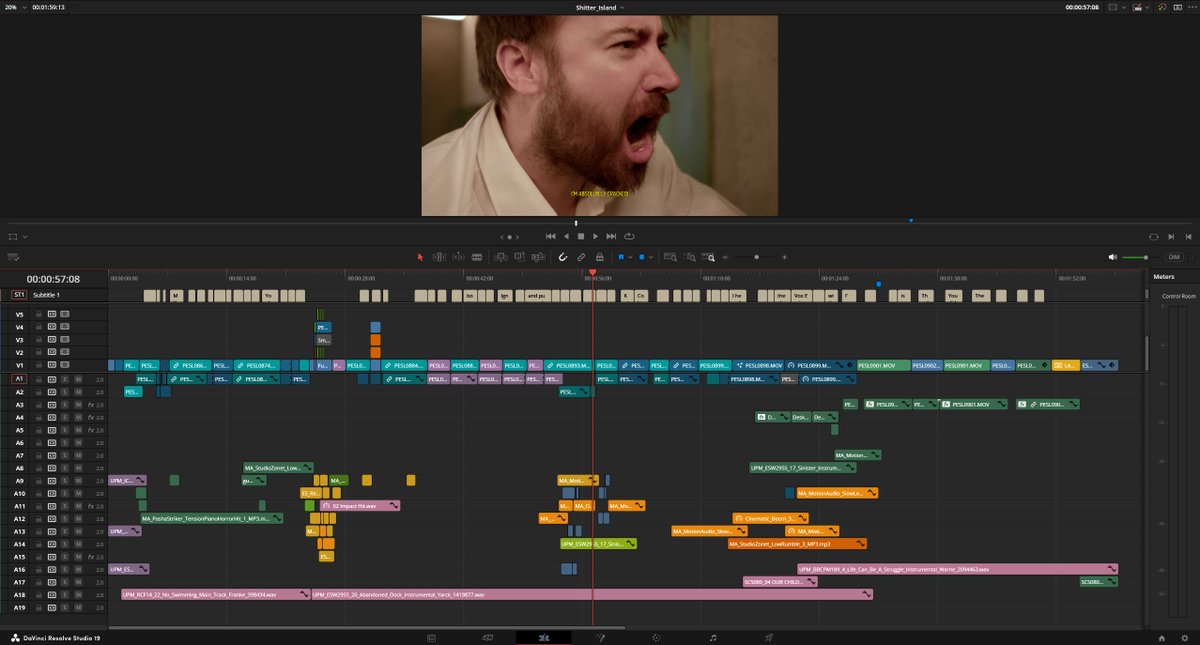1200x645 pixels.
Task: Jump to last frame of timeline
Action: [x=612, y=236]
